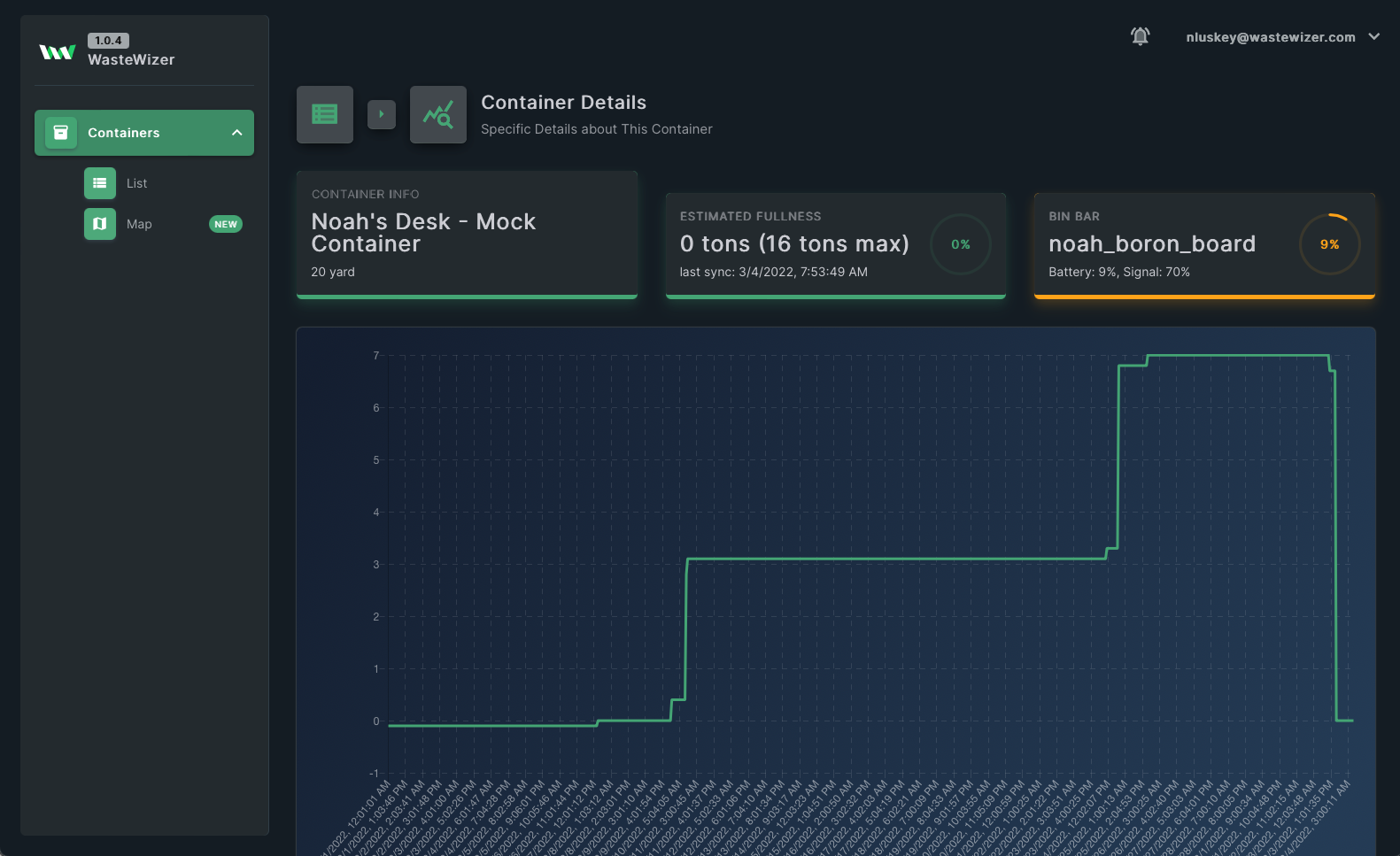This screenshot has width=1400, height=856.
Task: Select the Map menu item
Action: (139, 224)
